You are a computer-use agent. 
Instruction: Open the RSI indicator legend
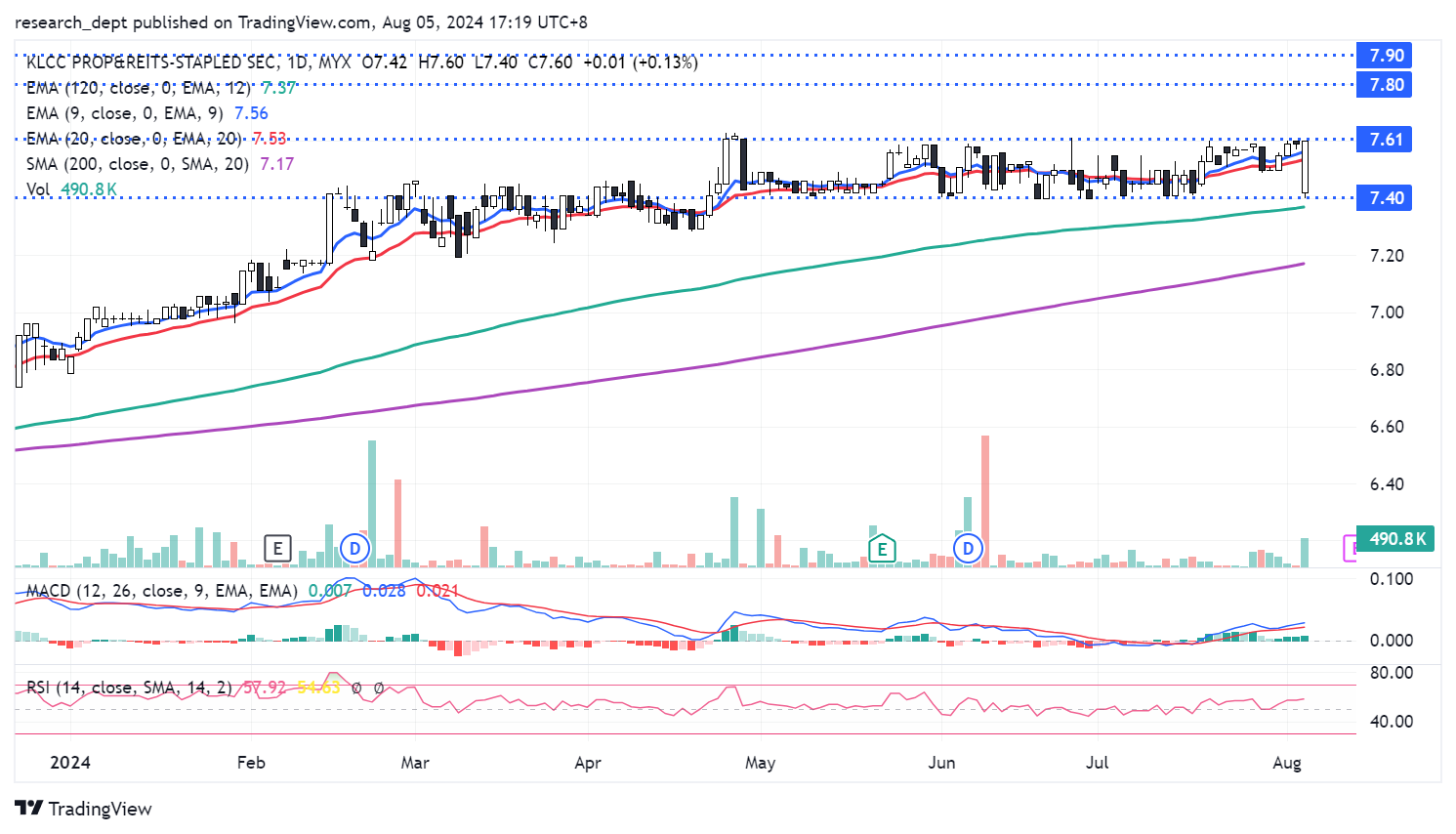(x=129, y=688)
